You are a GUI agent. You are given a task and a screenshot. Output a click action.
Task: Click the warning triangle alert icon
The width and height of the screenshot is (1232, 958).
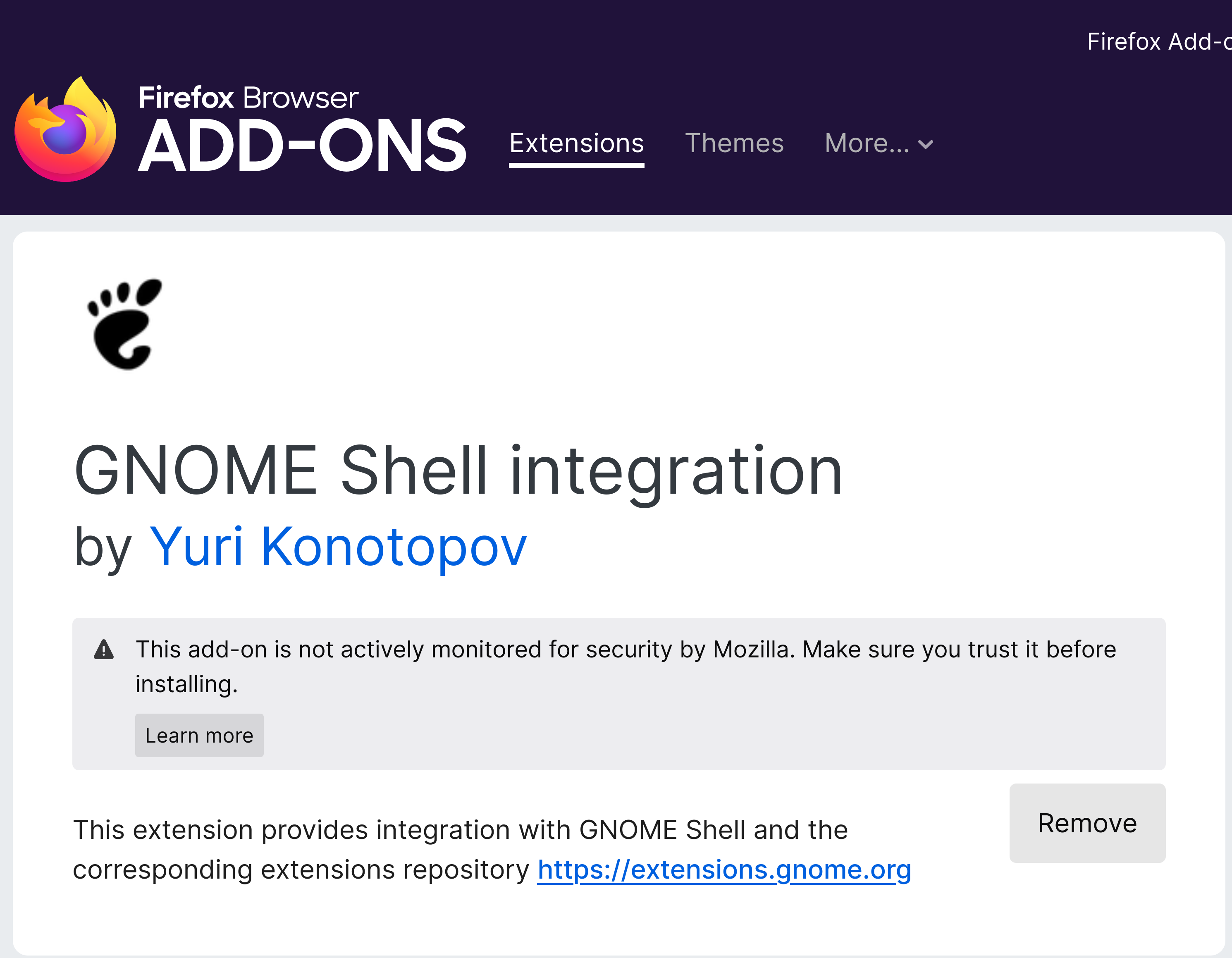click(103, 650)
